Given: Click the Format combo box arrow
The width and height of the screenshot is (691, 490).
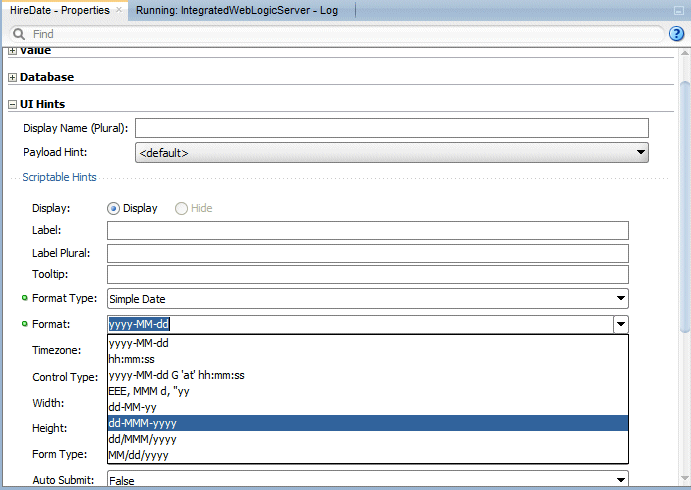Looking at the screenshot, I should (621, 324).
